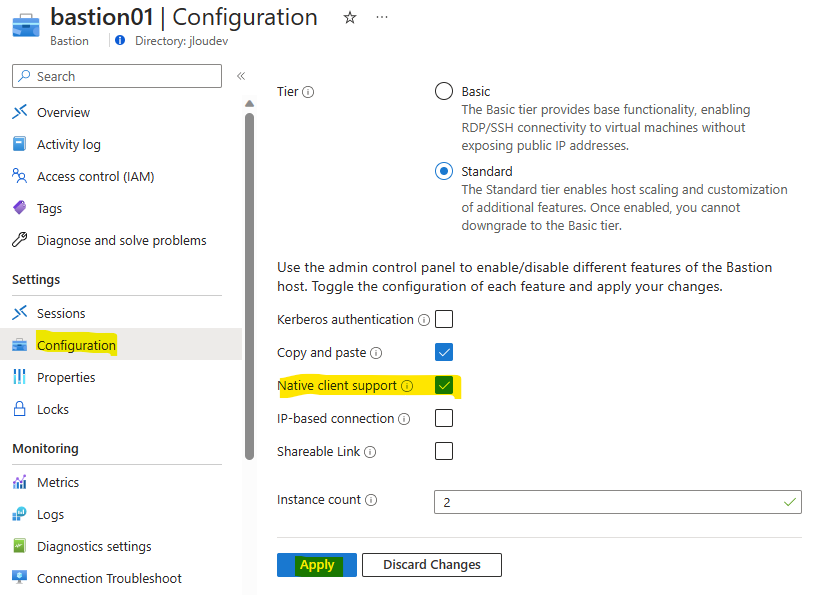This screenshot has height=595, width=836.
Task: Open Locks under Settings
Action: pos(53,409)
